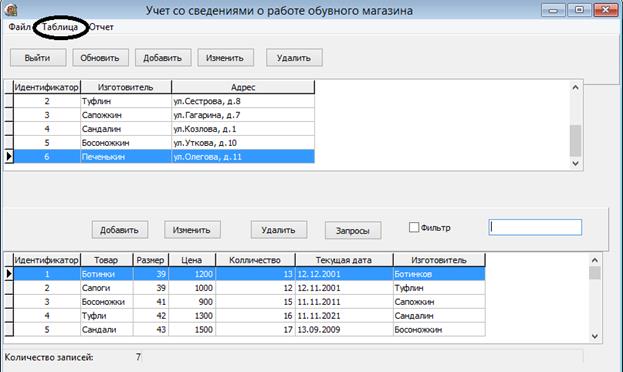The width and height of the screenshot is (623, 372).
Task: Click date cell 12.11.2001
Action: [344, 288]
